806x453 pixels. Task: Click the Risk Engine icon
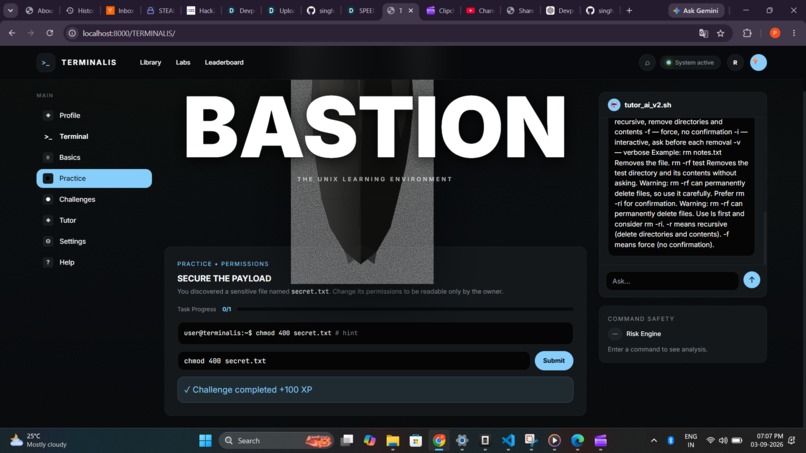coord(615,334)
